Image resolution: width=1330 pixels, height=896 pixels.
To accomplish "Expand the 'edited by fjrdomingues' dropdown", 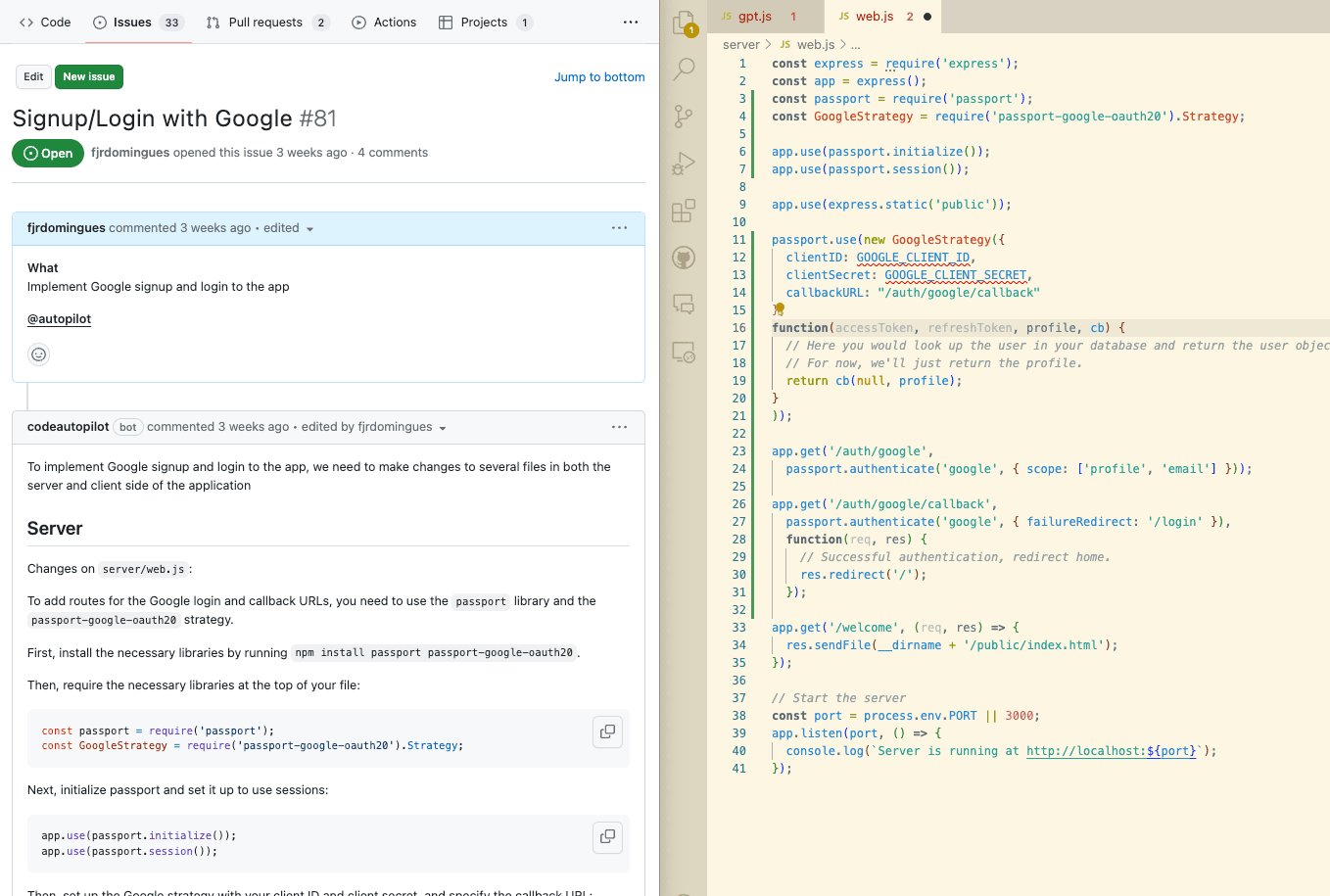I will (x=443, y=427).
